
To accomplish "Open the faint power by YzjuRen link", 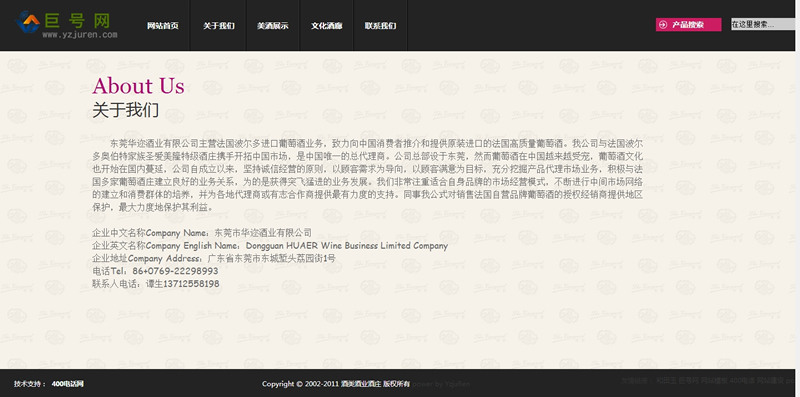I will 440,384.
